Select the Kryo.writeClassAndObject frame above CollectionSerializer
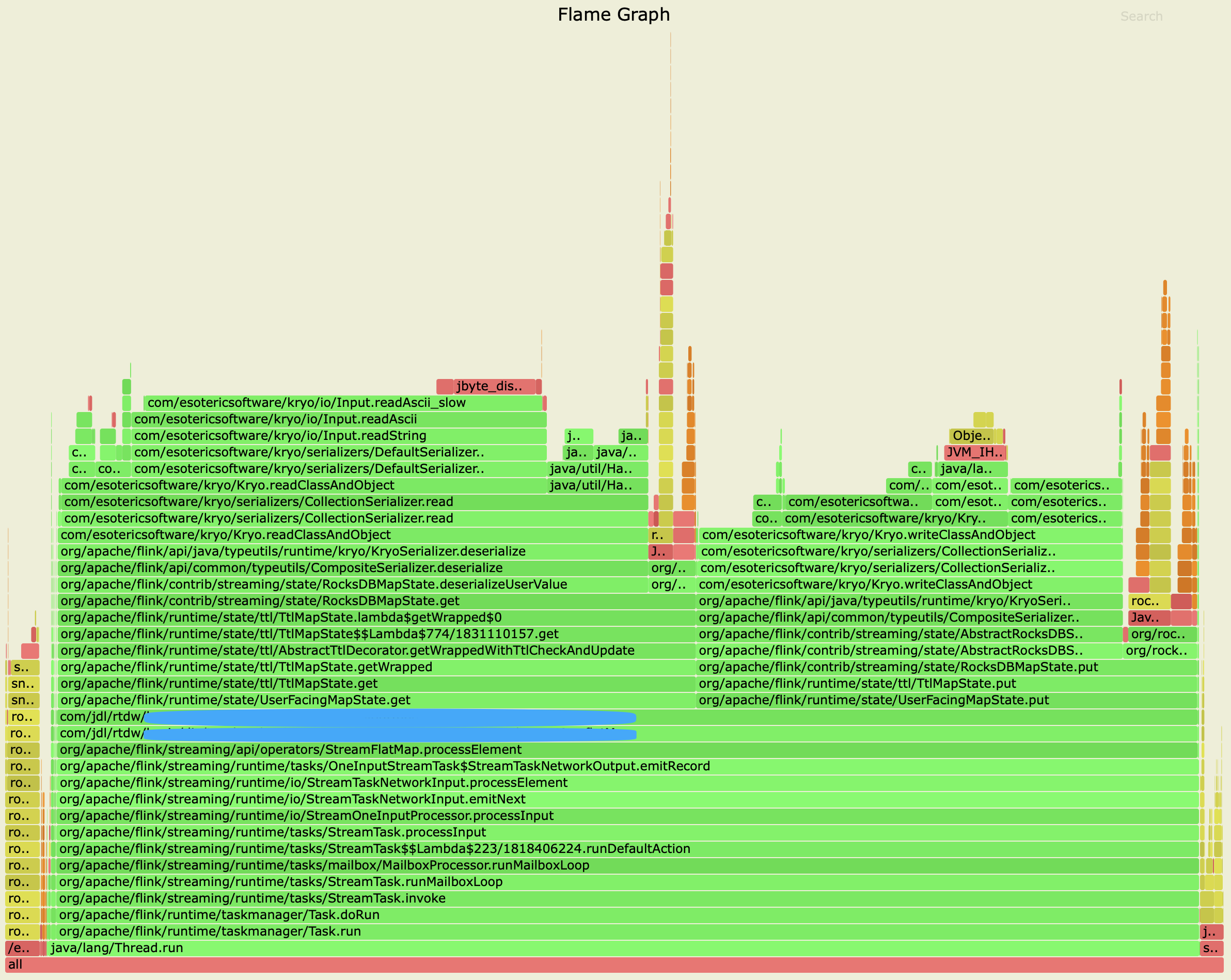 910,534
